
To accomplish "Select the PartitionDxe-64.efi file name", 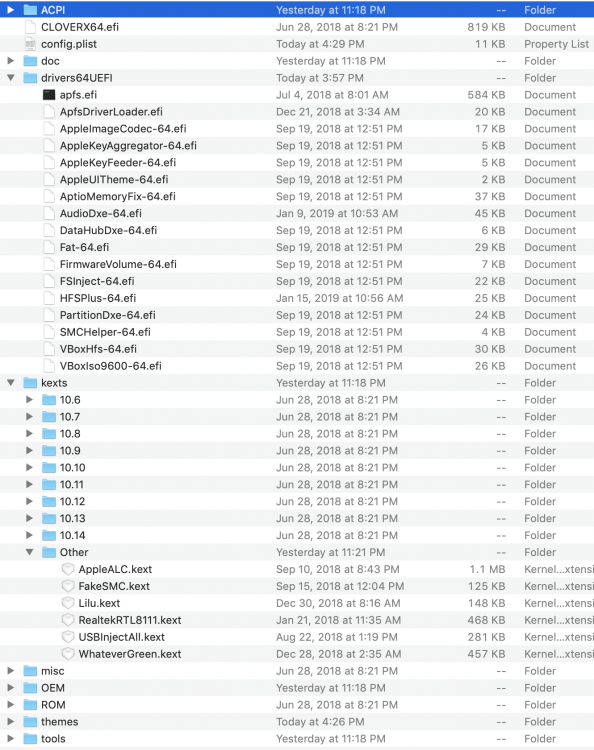I will [x=108, y=315].
